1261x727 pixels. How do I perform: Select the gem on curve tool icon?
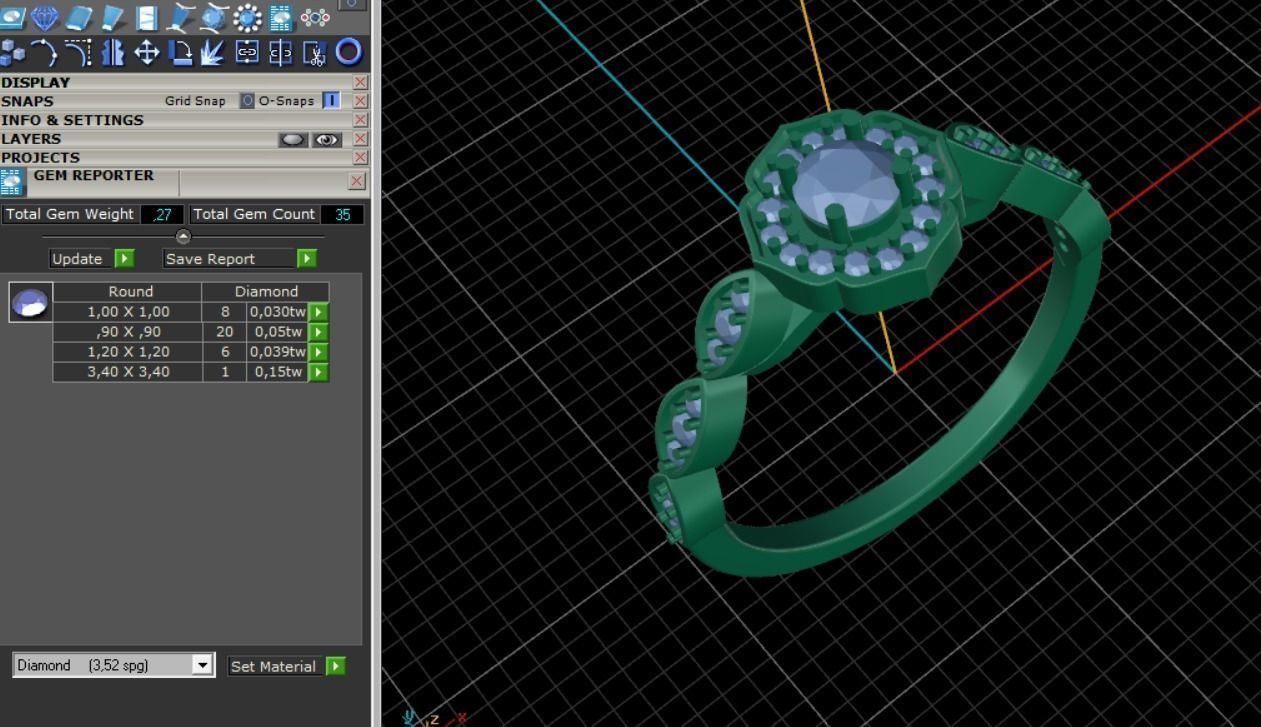(x=214, y=17)
